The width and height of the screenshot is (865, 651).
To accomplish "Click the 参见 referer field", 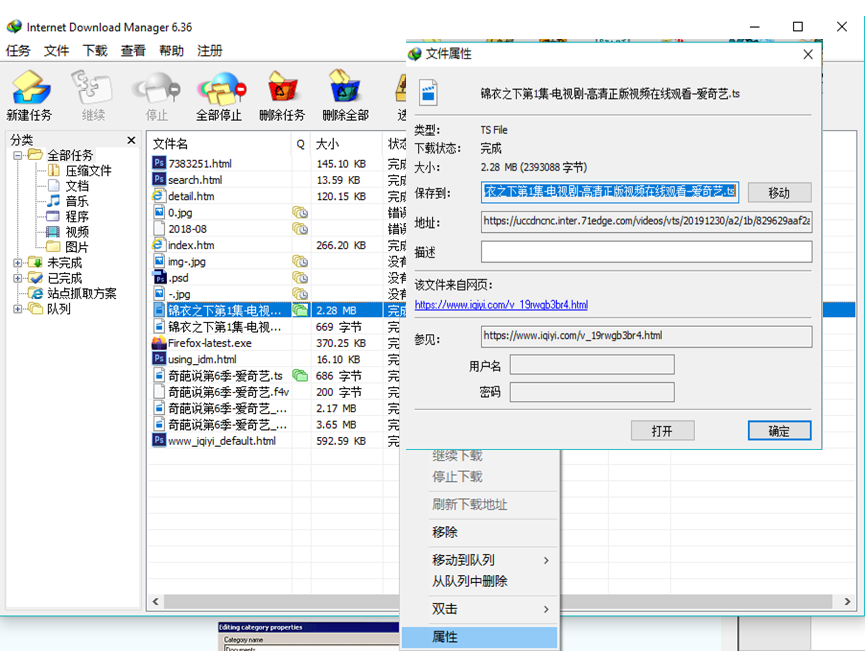I will click(x=647, y=337).
